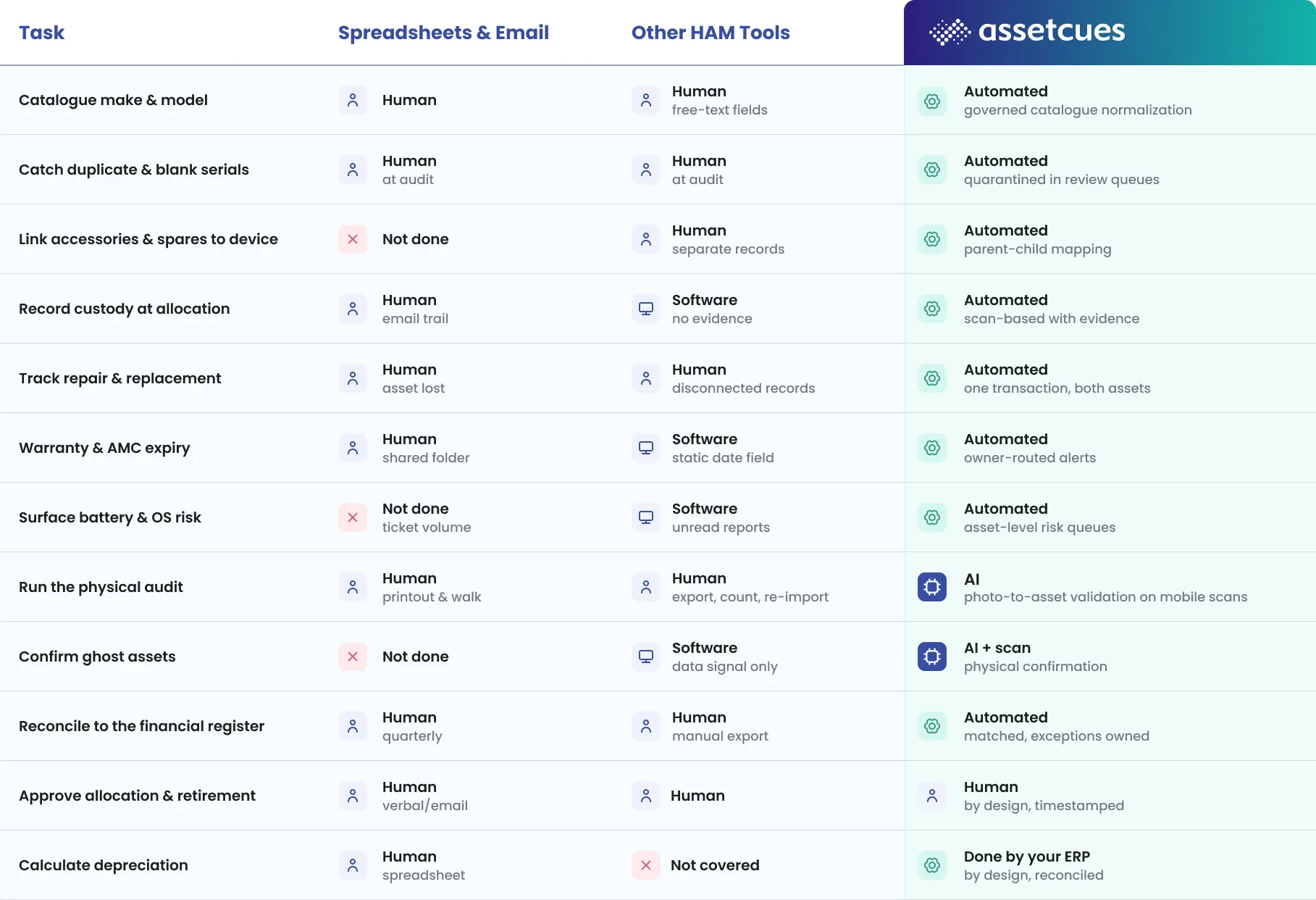
Task: Click the Catalogue make & model task label
Action: click(113, 100)
